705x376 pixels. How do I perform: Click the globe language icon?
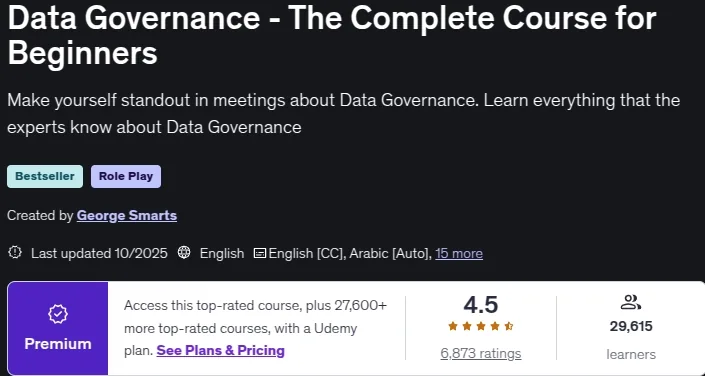[x=184, y=253]
